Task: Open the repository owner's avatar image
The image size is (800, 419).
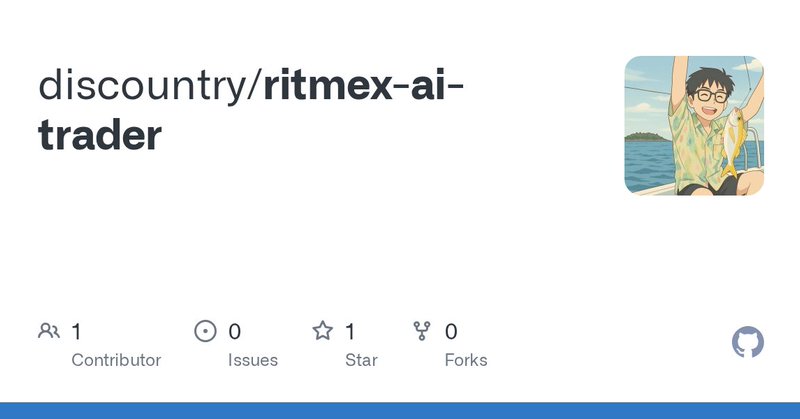Action: click(694, 125)
